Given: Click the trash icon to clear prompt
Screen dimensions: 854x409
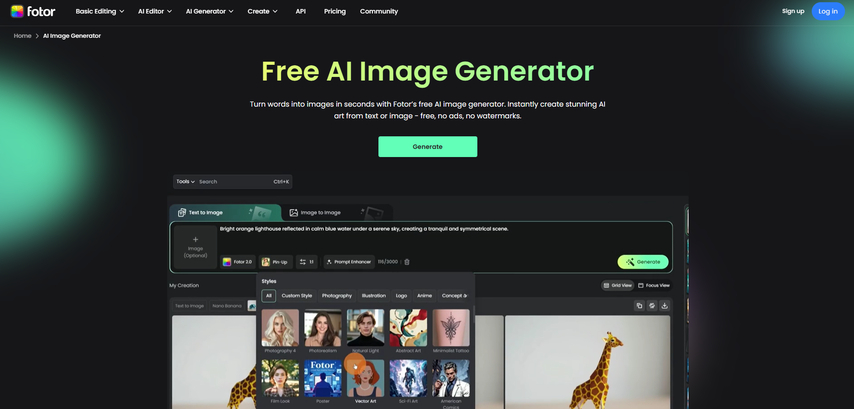Looking at the screenshot, I should [x=407, y=262].
